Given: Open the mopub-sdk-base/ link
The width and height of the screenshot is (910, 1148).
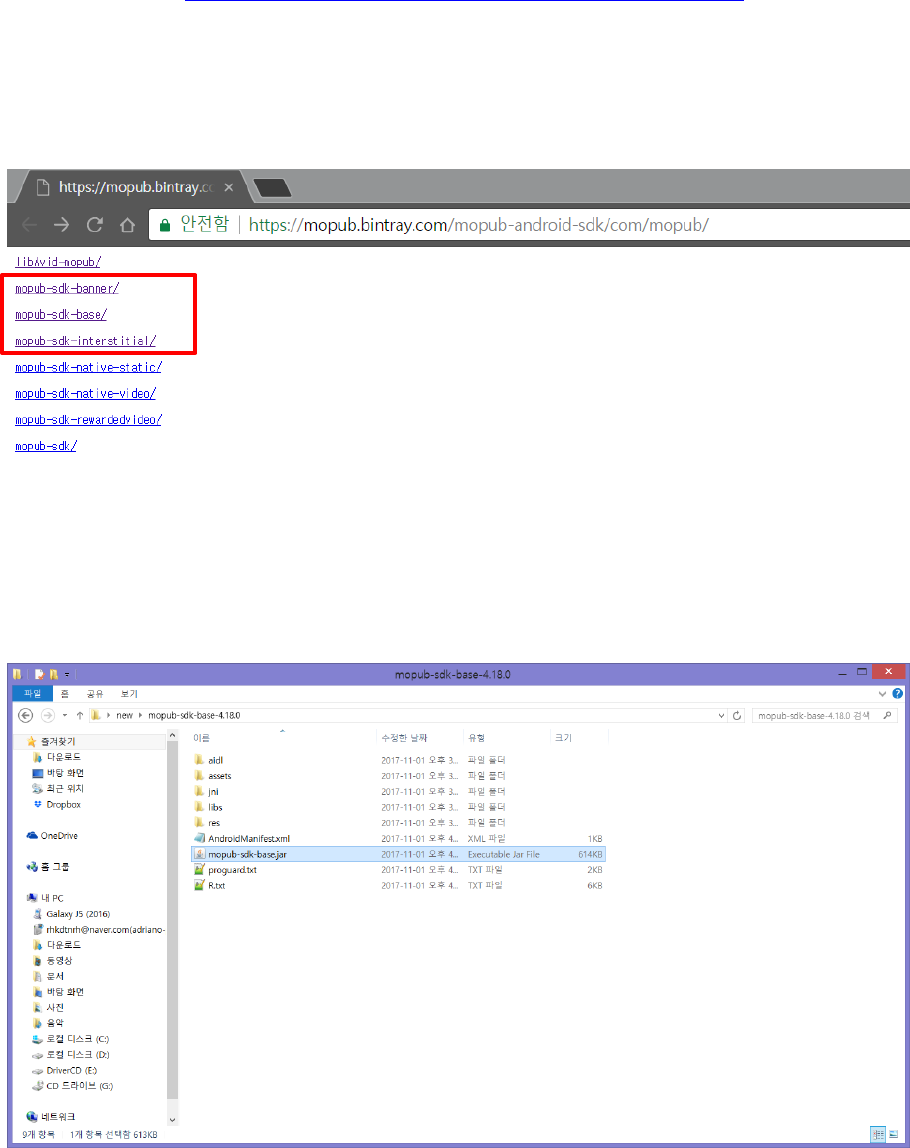Looking at the screenshot, I should coord(61,315).
